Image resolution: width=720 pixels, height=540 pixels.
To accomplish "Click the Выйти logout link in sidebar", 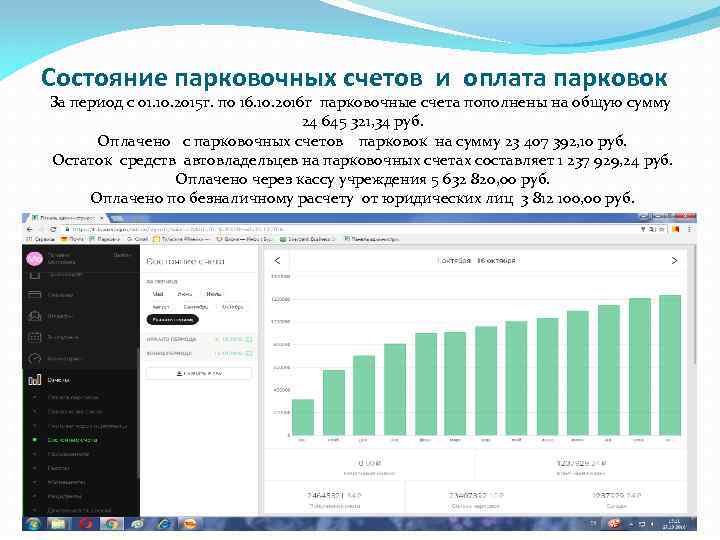I will tap(122, 255).
